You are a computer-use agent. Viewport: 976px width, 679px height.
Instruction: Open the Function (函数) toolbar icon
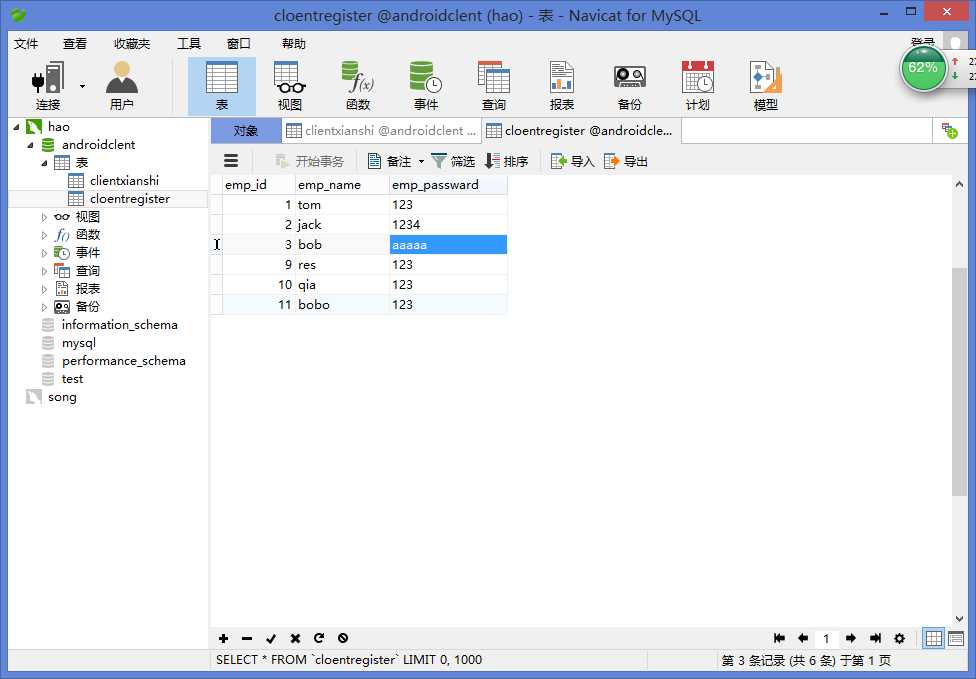358,86
